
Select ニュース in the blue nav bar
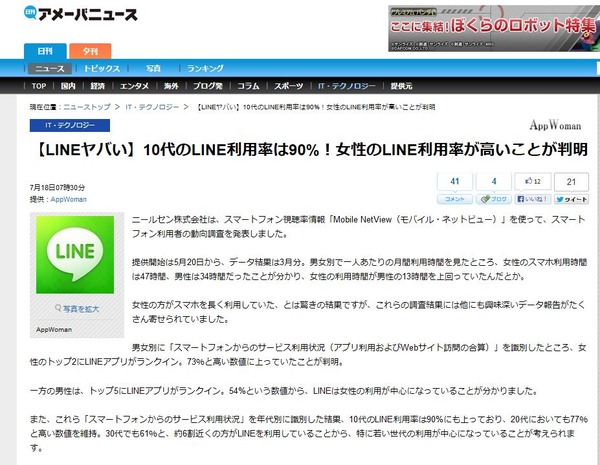(50, 69)
